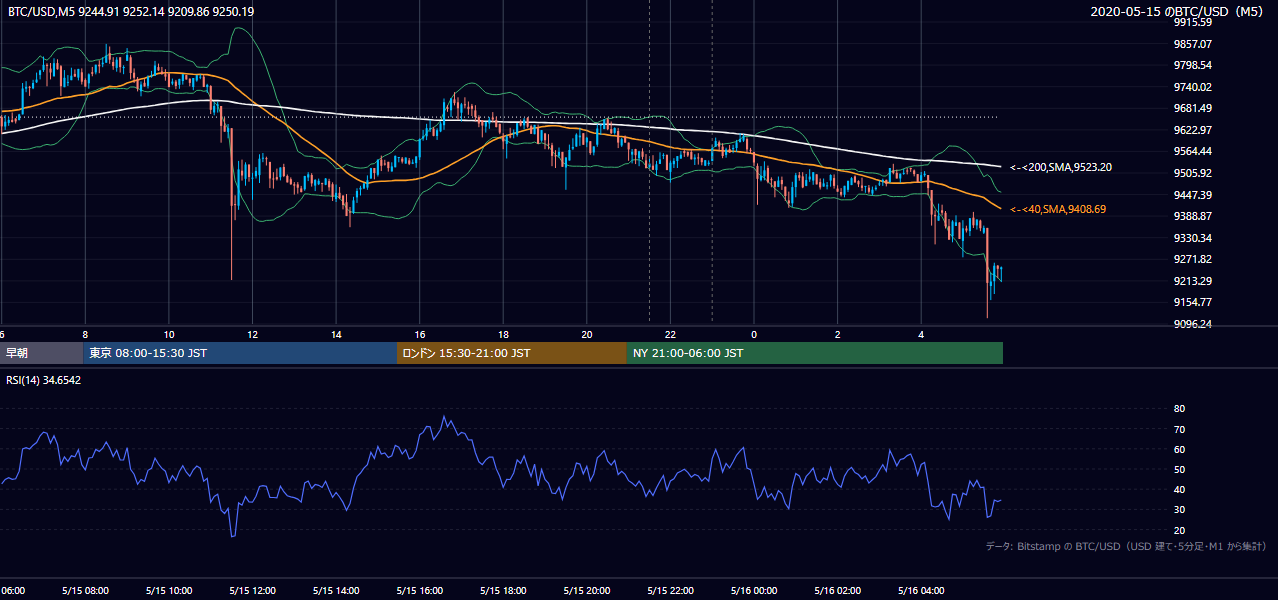Click the 2020-05-15 chart title

pos(1179,12)
